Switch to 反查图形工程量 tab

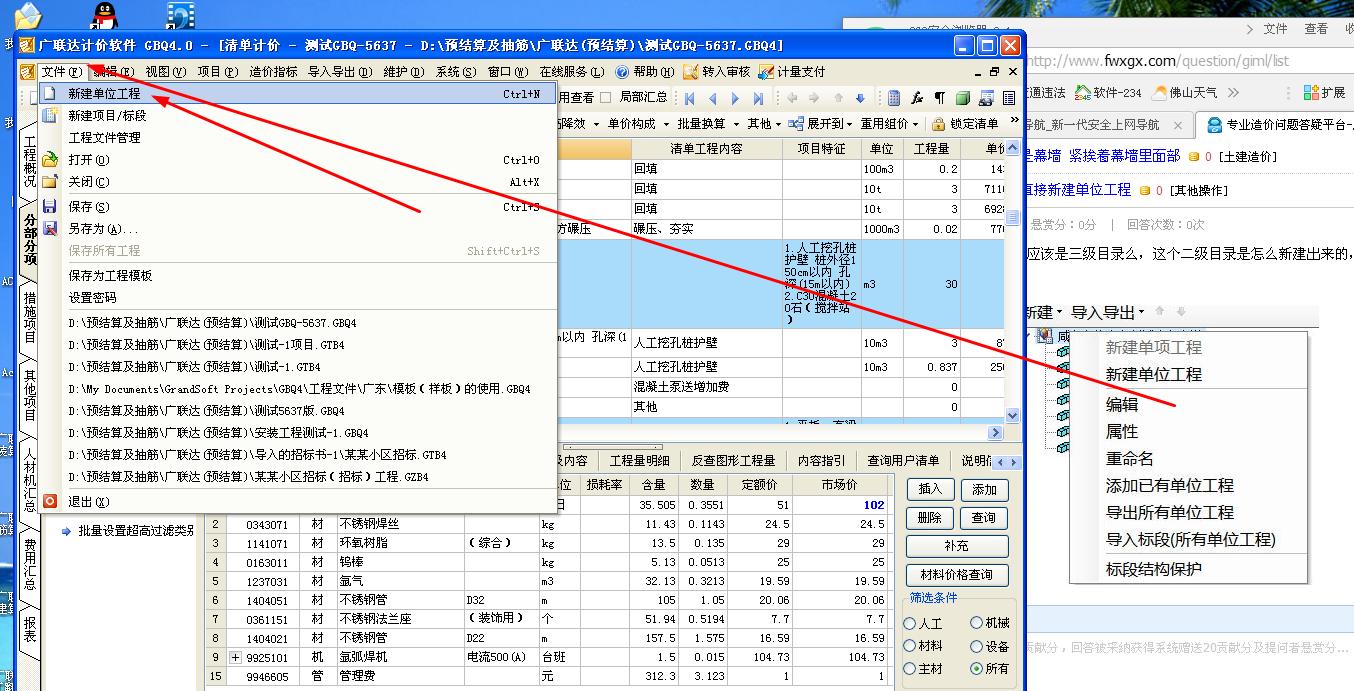click(733, 461)
